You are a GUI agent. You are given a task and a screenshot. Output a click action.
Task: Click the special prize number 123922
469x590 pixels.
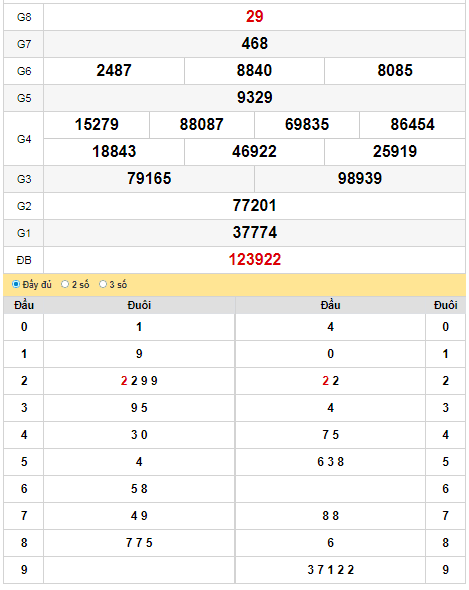[255, 260]
